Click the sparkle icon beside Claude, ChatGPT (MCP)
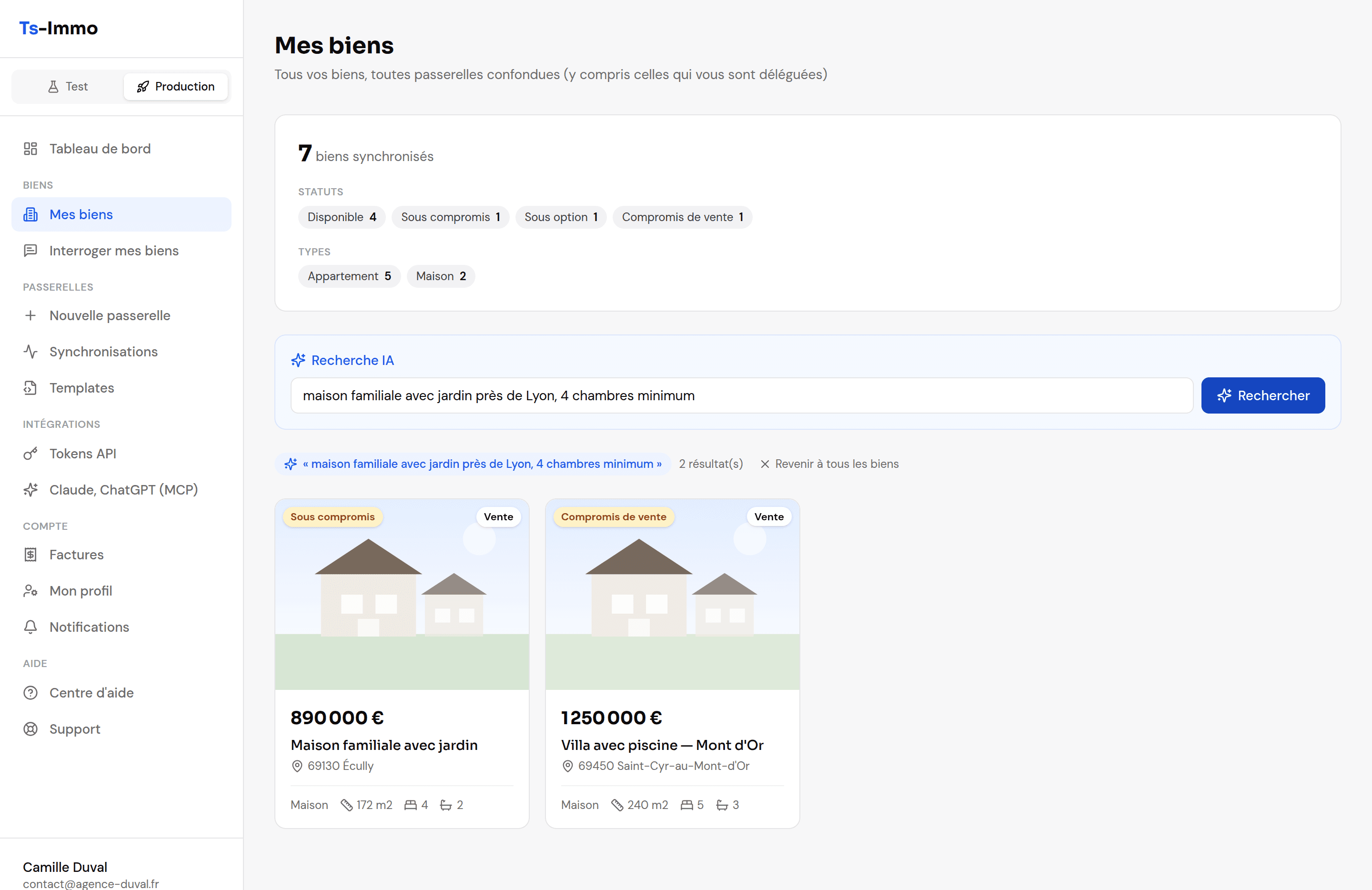 pyautogui.click(x=30, y=490)
